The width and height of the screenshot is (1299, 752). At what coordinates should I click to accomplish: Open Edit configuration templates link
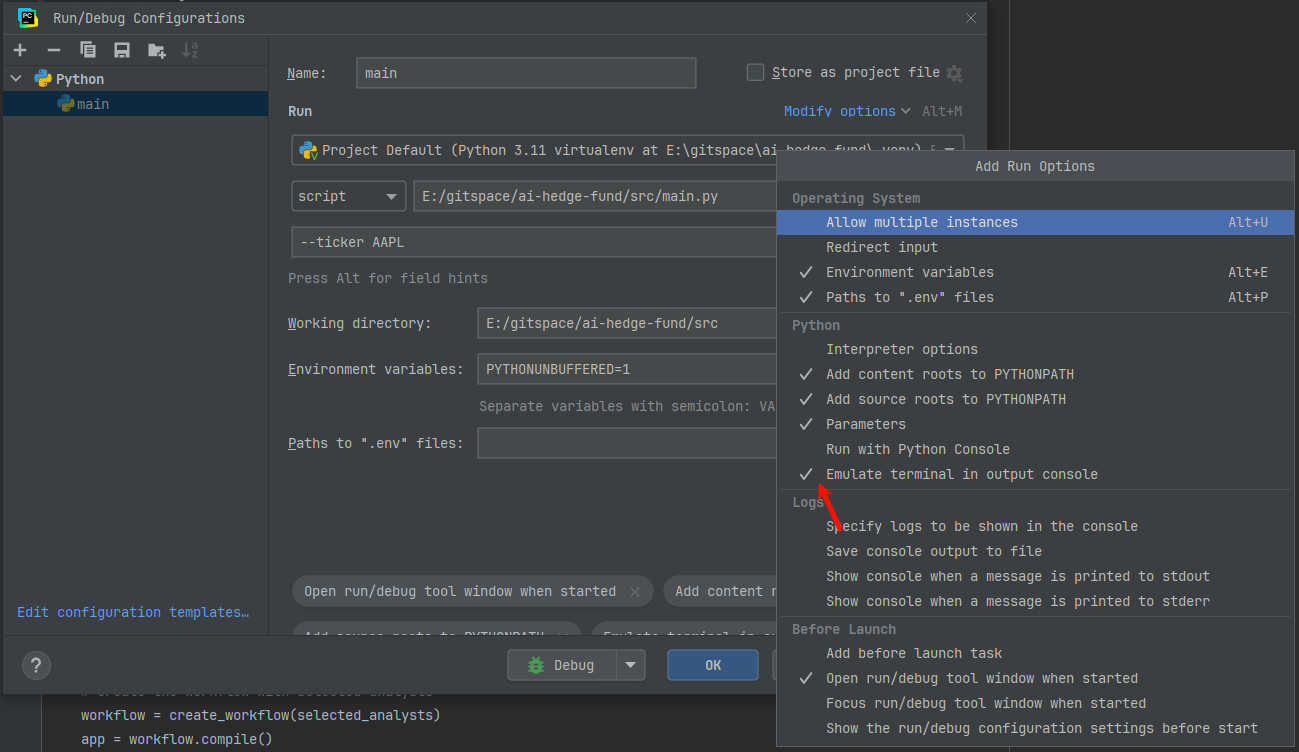(x=133, y=612)
